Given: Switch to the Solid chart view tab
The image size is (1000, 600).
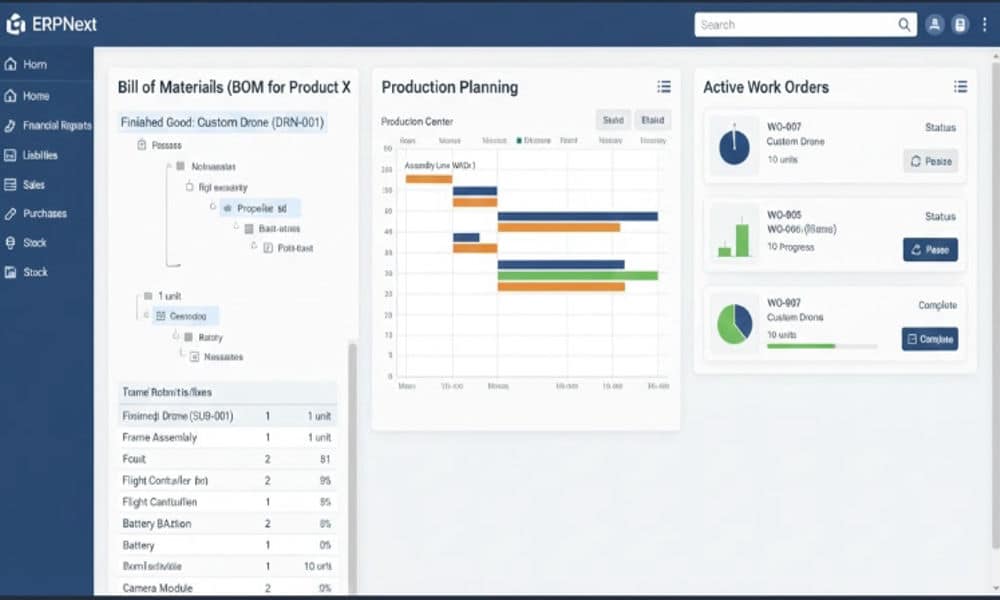Looking at the screenshot, I should (616, 119).
